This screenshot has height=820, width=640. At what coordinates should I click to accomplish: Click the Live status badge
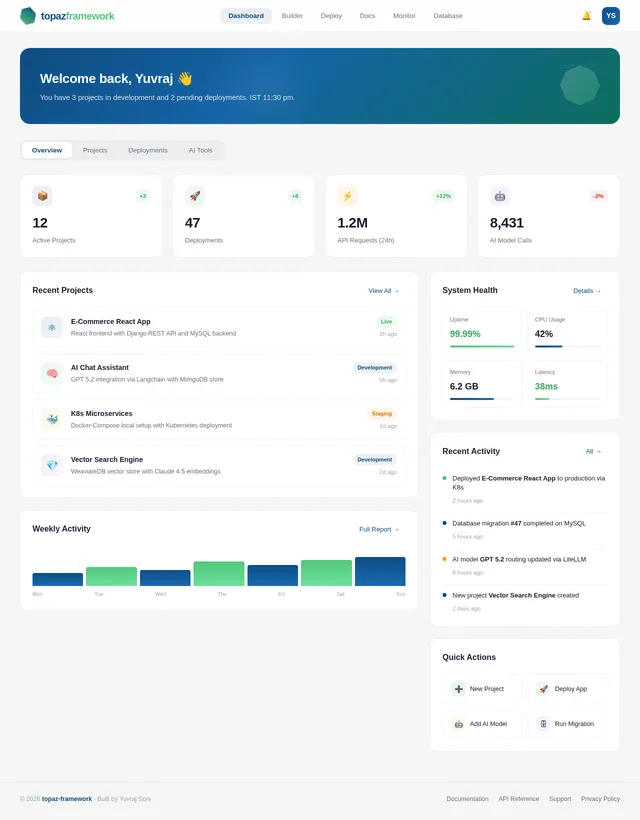(386, 322)
